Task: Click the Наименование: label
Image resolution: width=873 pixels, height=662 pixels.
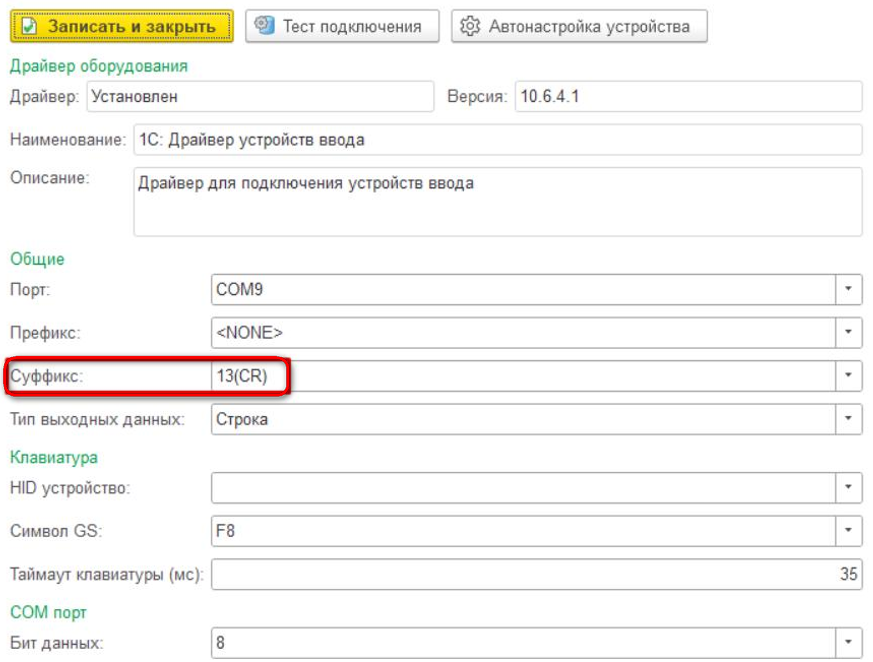Action: (x=68, y=139)
